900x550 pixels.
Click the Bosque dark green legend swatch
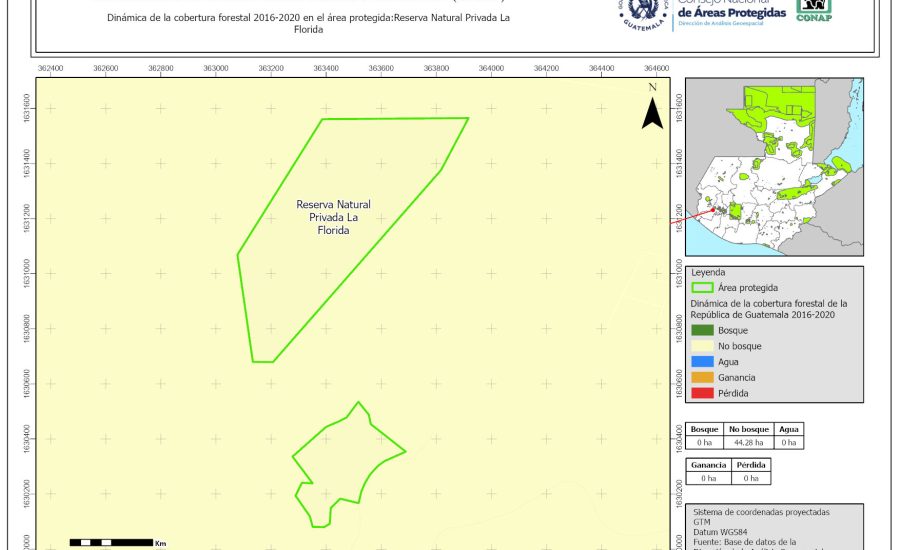(703, 330)
